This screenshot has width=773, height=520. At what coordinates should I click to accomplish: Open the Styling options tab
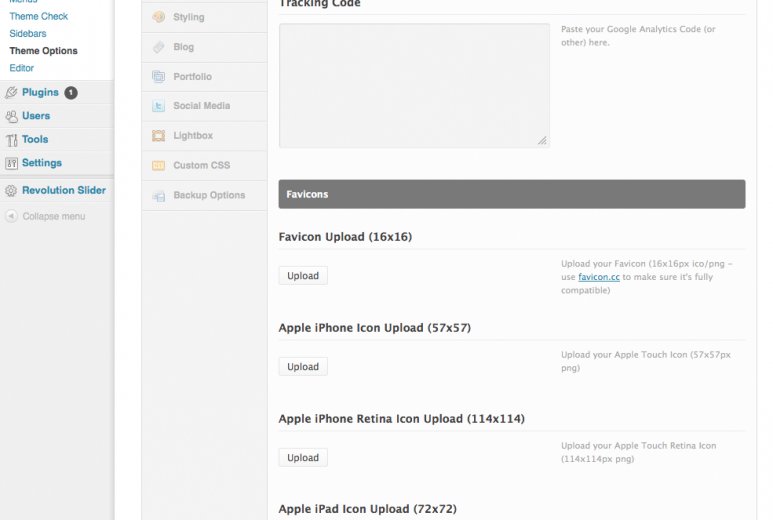pyautogui.click(x=204, y=17)
